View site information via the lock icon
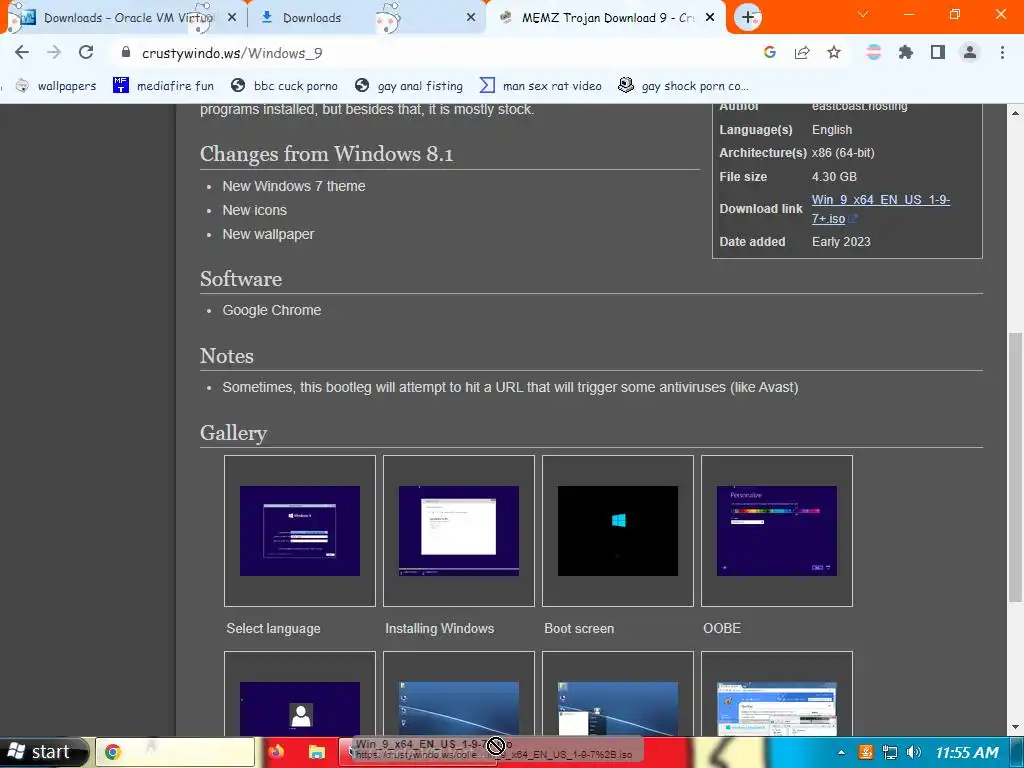1024x768 pixels. click(126, 52)
